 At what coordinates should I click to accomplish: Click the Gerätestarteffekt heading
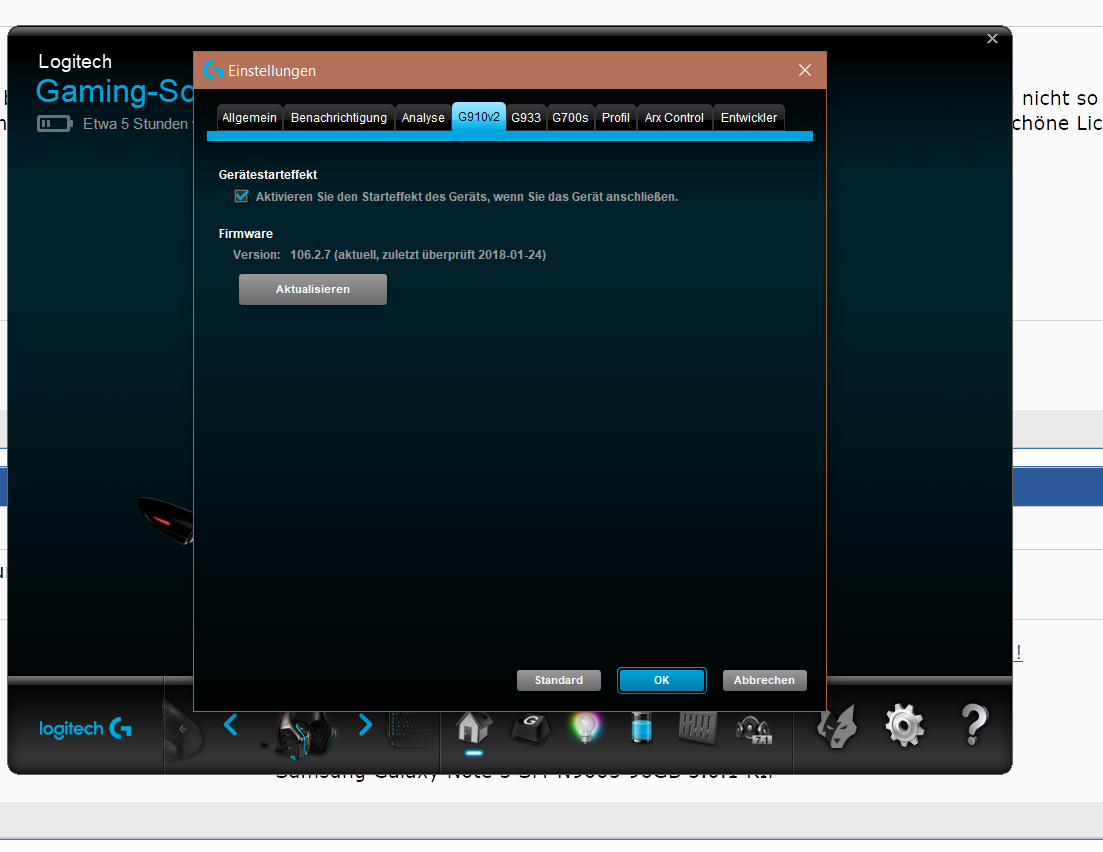pos(267,174)
